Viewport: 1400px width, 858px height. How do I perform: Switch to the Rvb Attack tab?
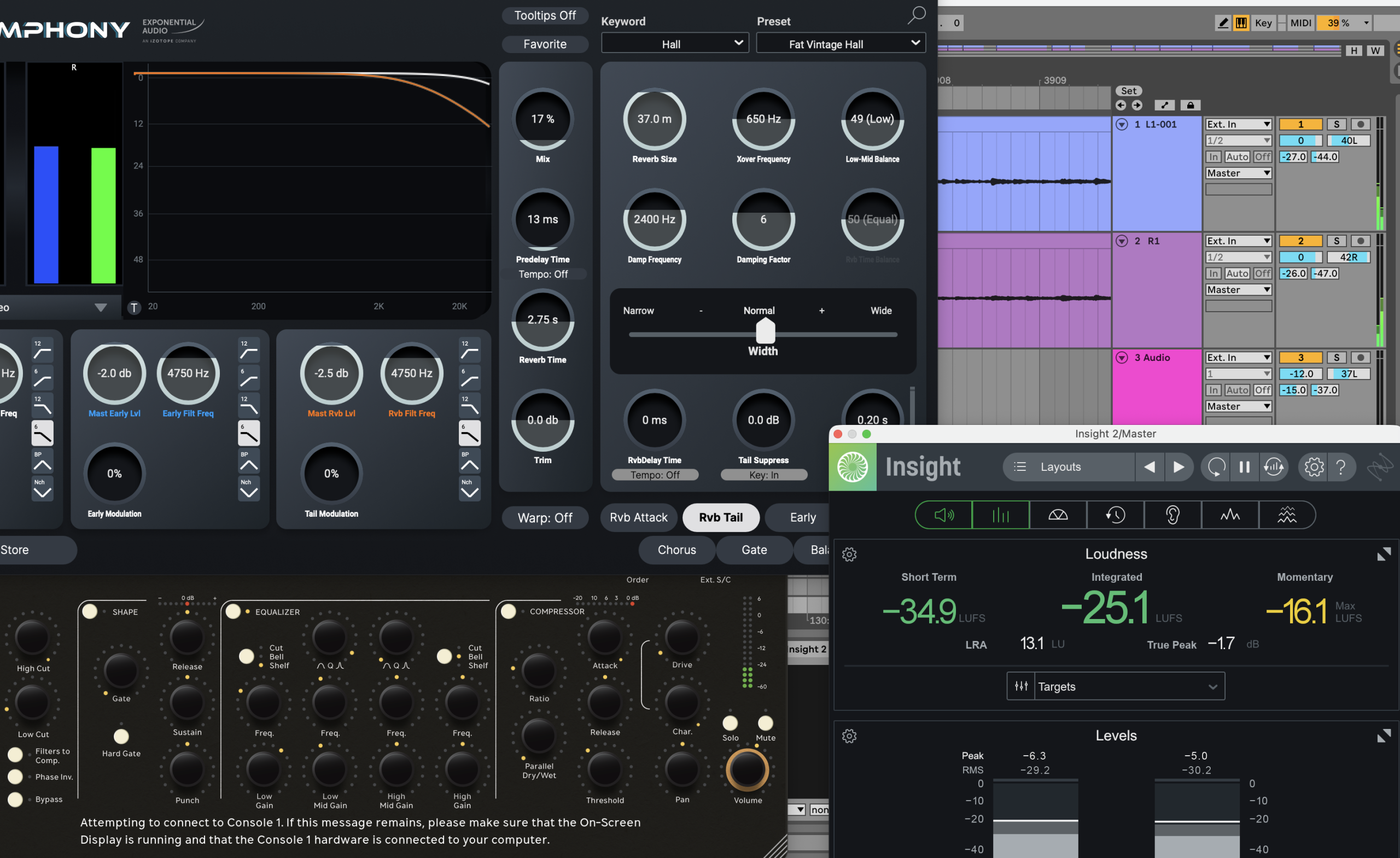tap(639, 518)
